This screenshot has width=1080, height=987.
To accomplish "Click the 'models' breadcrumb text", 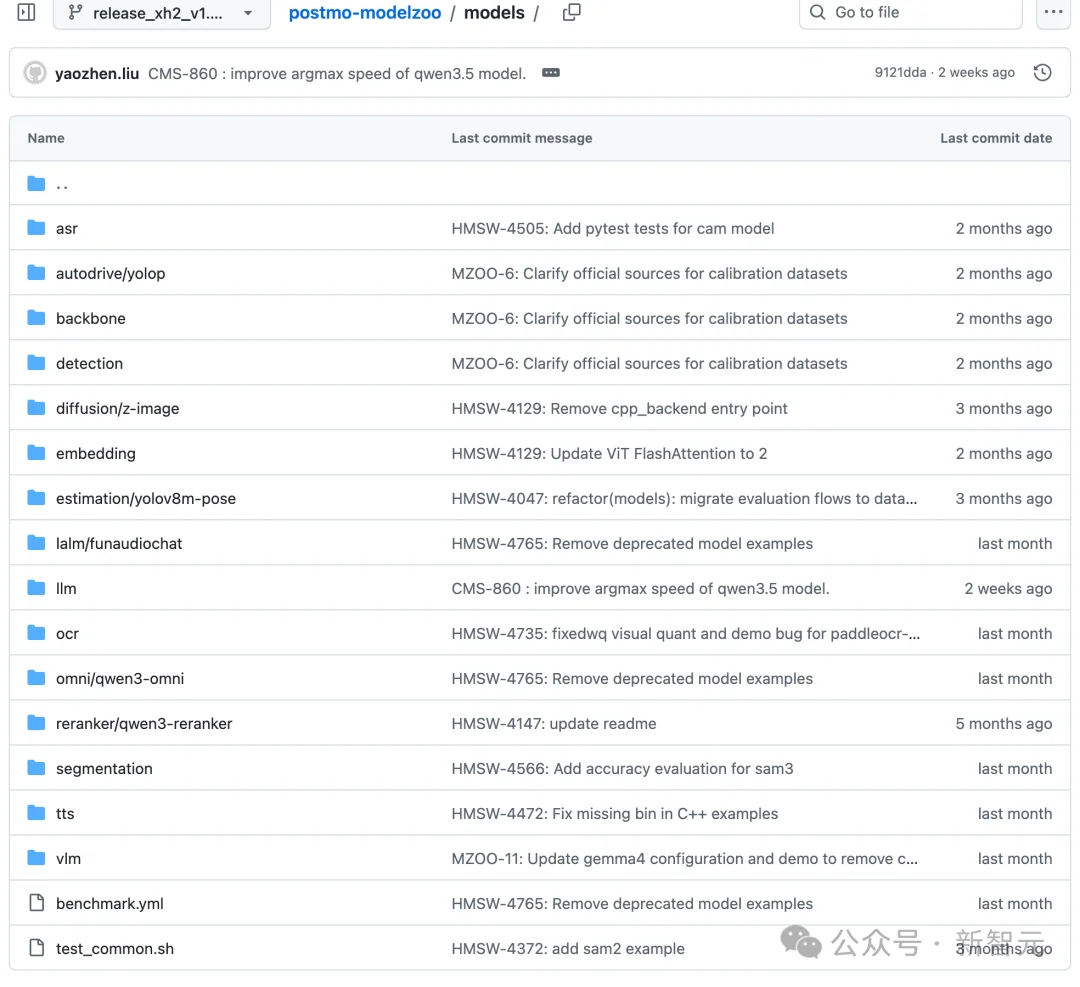I will (x=494, y=13).
